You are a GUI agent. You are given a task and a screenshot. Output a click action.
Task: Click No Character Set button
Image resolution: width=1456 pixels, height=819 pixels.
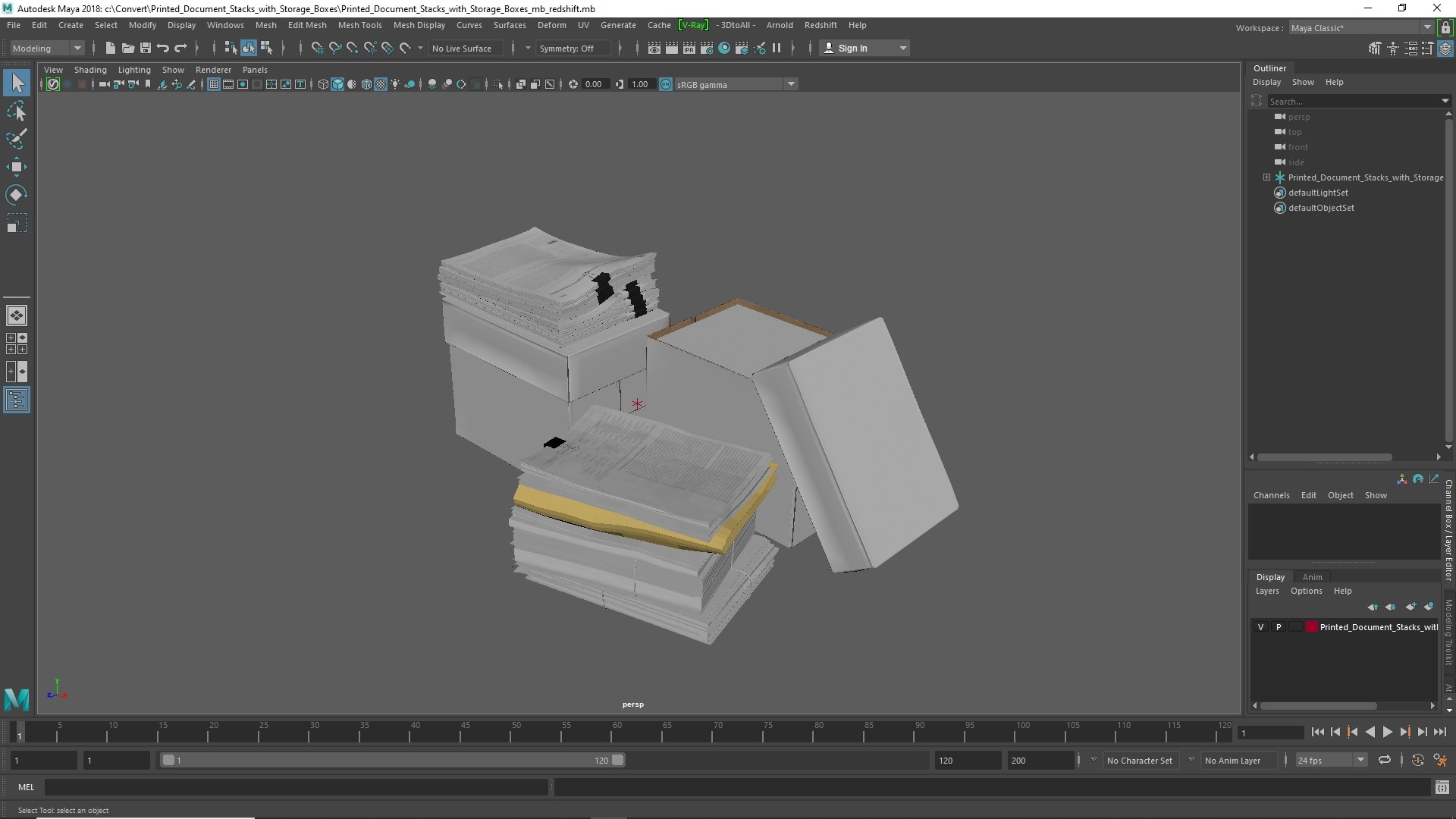1139,760
